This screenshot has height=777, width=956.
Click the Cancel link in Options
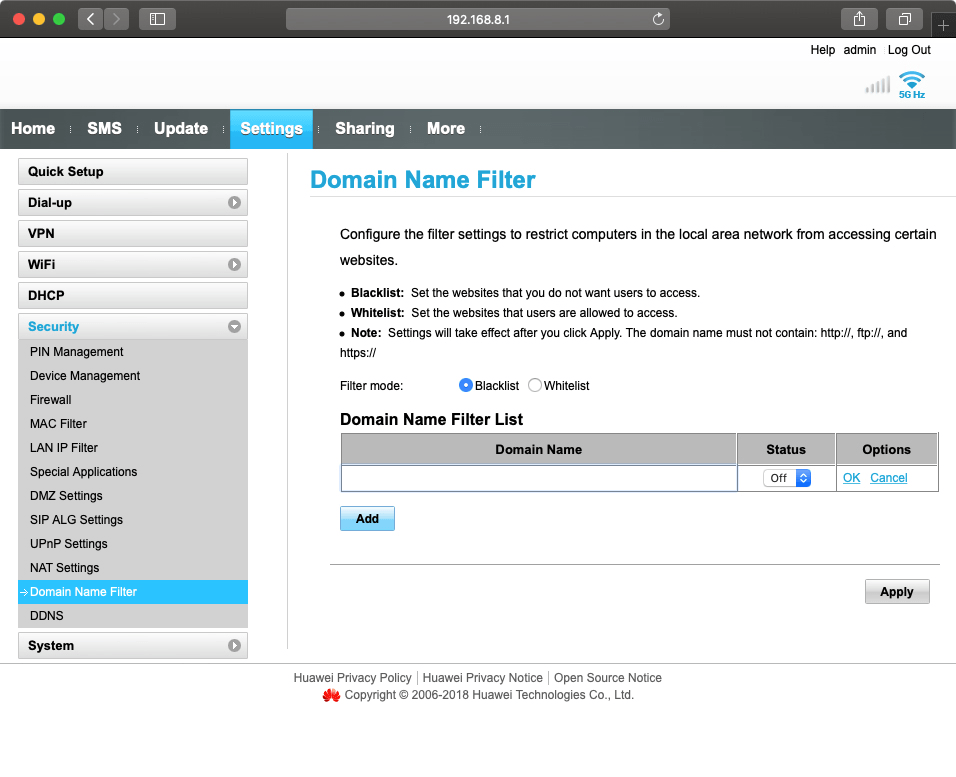point(888,478)
